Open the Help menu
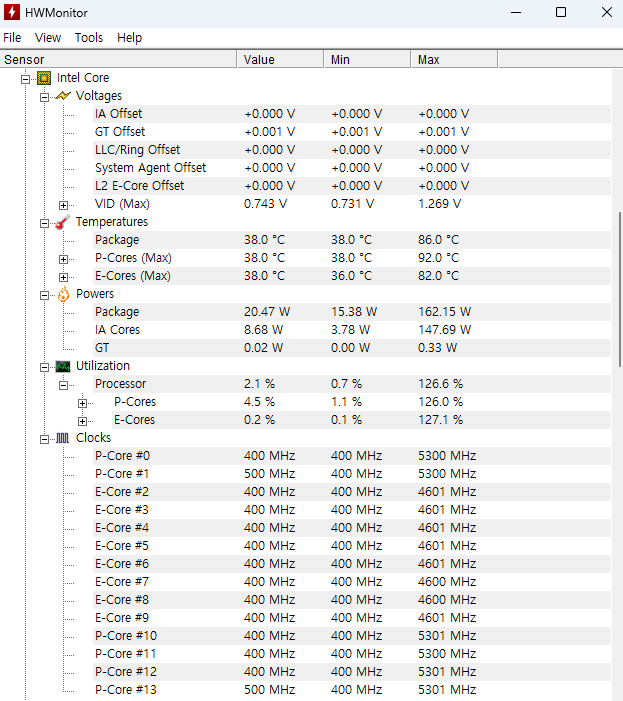The height and width of the screenshot is (701, 623). (x=130, y=38)
